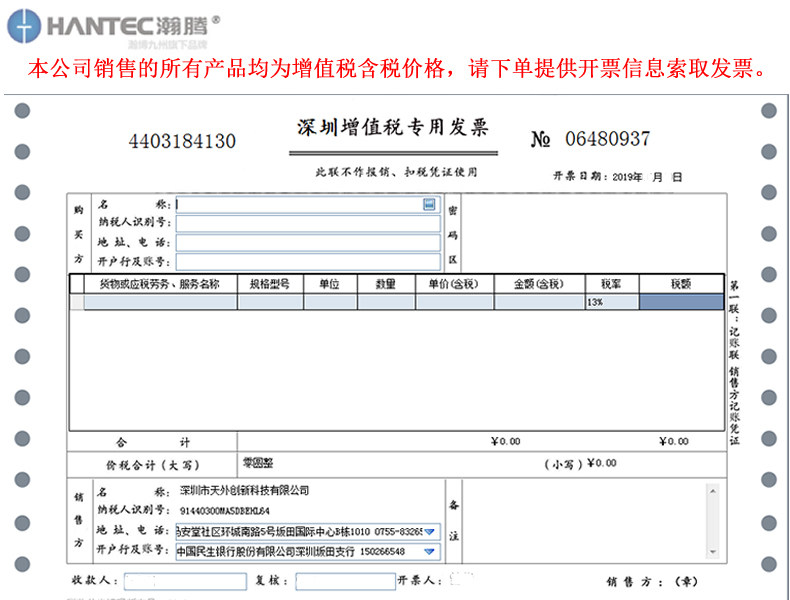790x600 pixels.
Task: Click invoice number 06480937
Action: (x=608, y=139)
